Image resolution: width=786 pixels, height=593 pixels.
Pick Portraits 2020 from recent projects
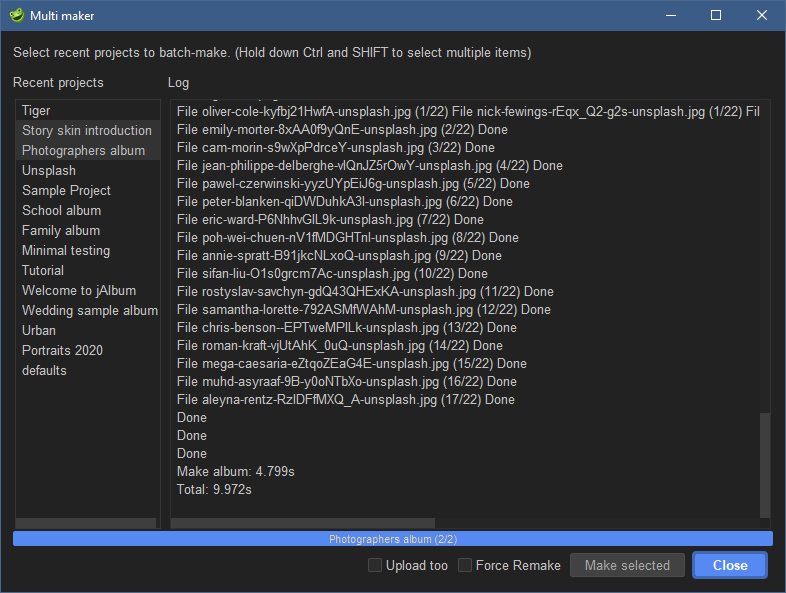[62, 350]
